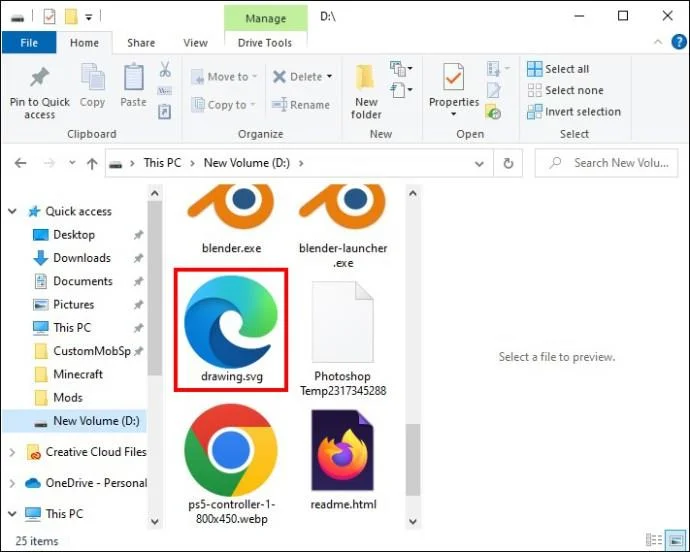Switch to the View ribbon tab
Image resolution: width=690 pixels, height=552 pixels.
coord(195,43)
